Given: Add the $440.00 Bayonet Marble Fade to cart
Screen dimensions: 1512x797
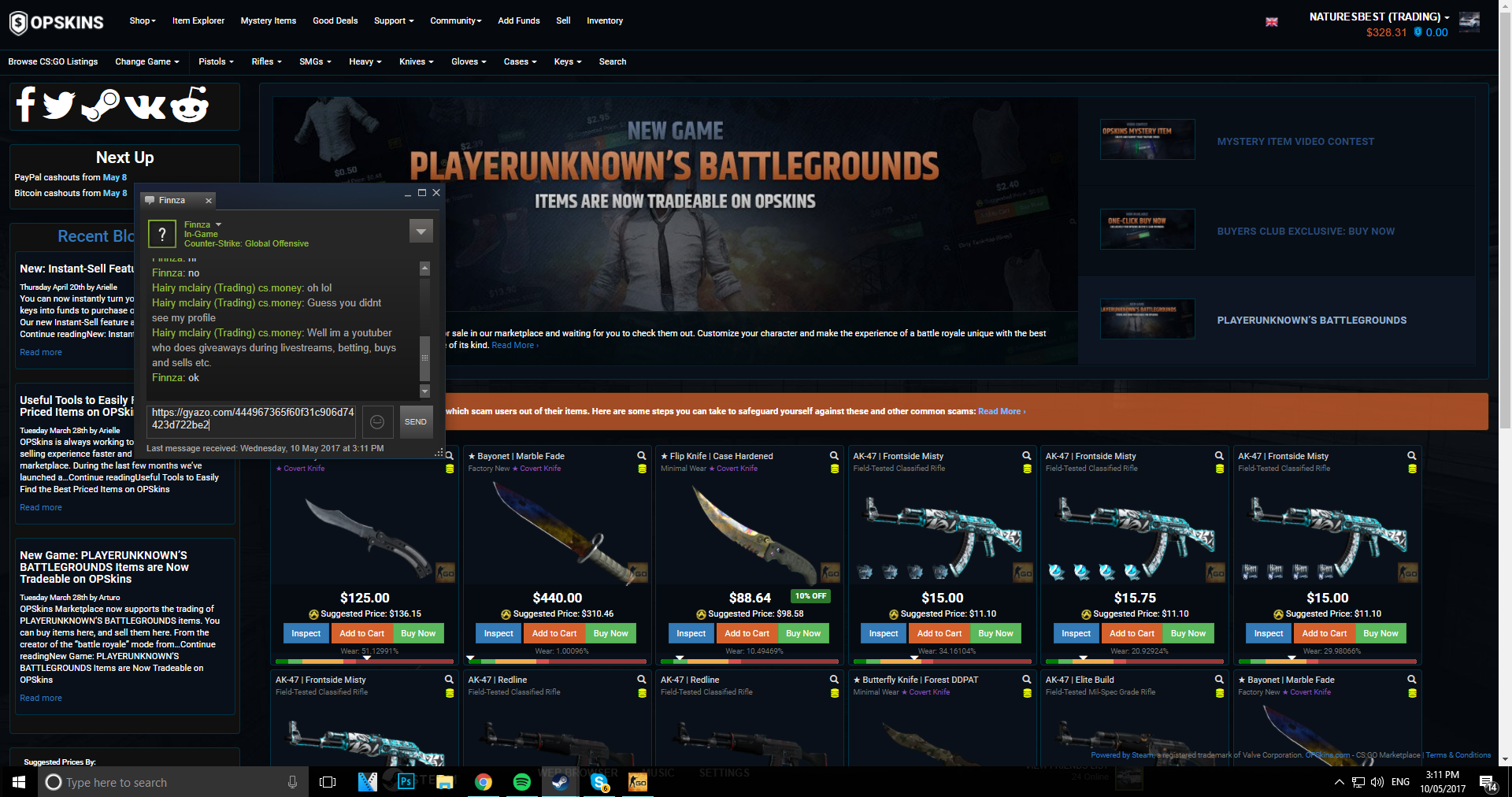Looking at the screenshot, I should click(x=554, y=633).
